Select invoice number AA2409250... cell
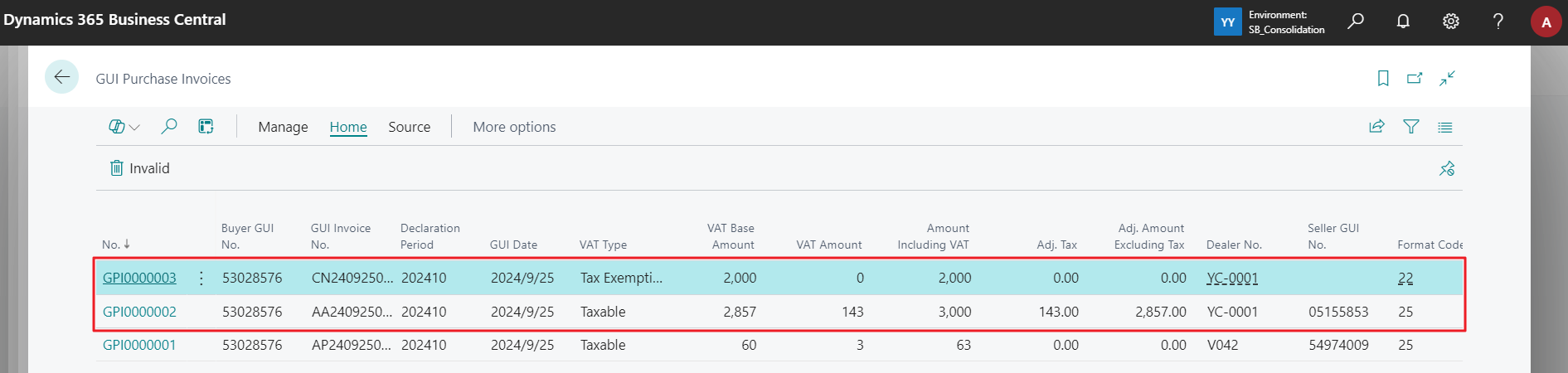 click(352, 312)
